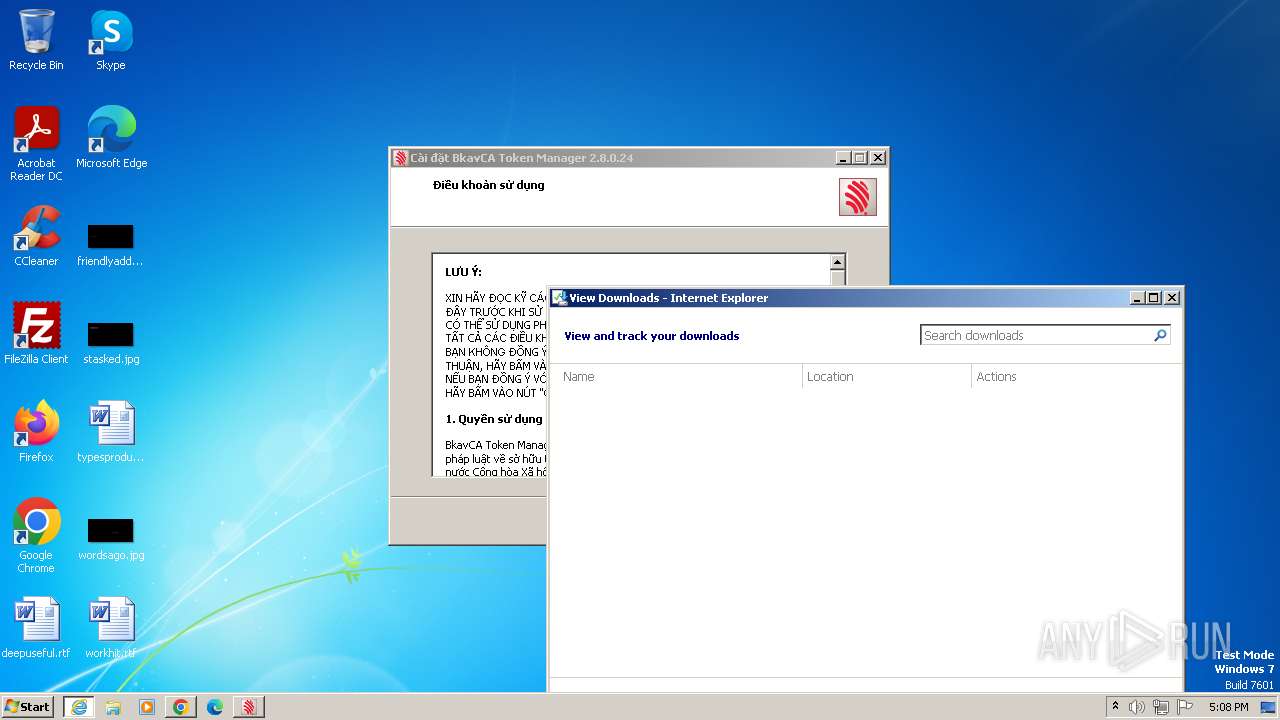The height and width of the screenshot is (720, 1280).
Task: Open the CCleaner desktop shortcut
Action: point(36,236)
